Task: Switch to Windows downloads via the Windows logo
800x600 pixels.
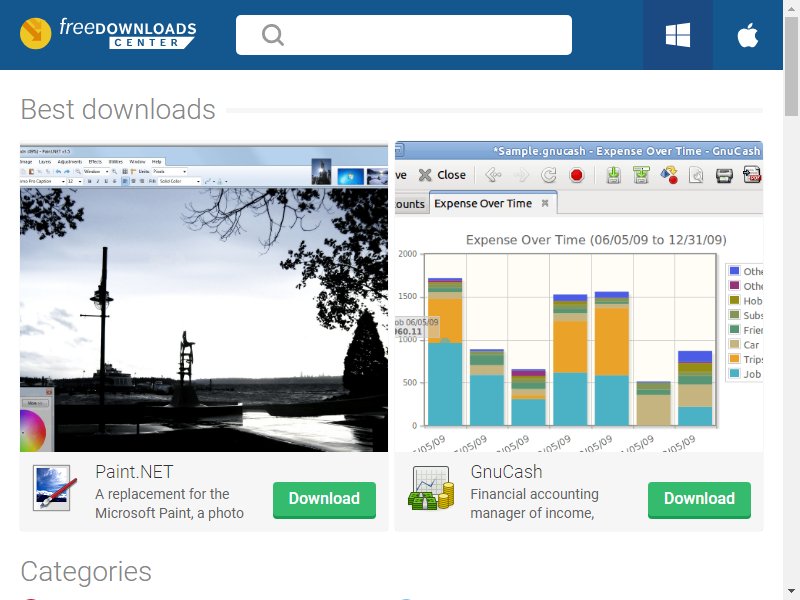Action: pos(678,35)
